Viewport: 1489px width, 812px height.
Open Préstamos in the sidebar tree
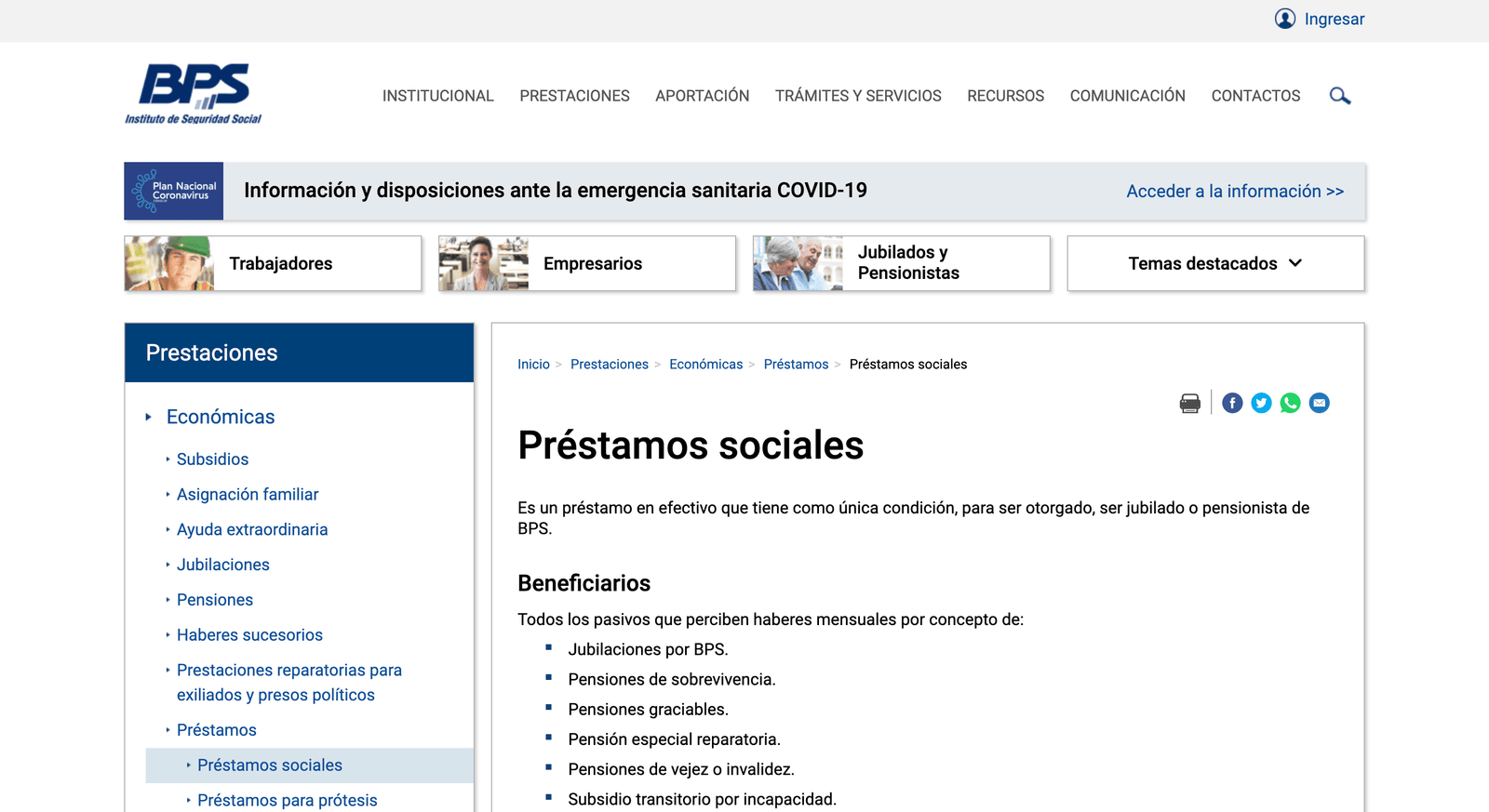click(217, 730)
